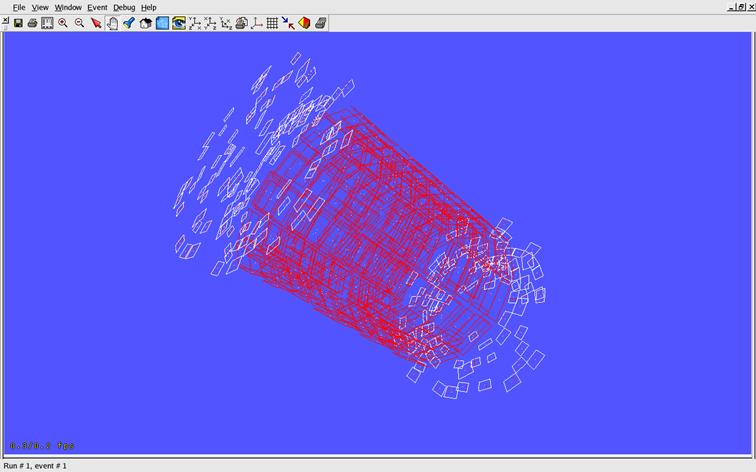This screenshot has width=756, height=472.
Task: Click the home view icon
Action: click(146, 23)
